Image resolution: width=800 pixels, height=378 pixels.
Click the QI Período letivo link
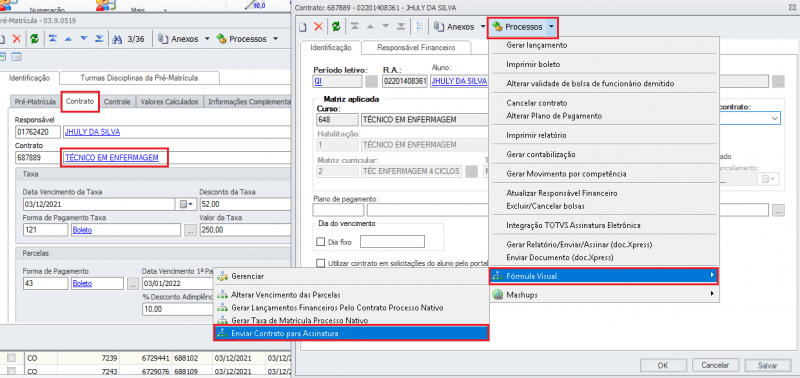317,81
